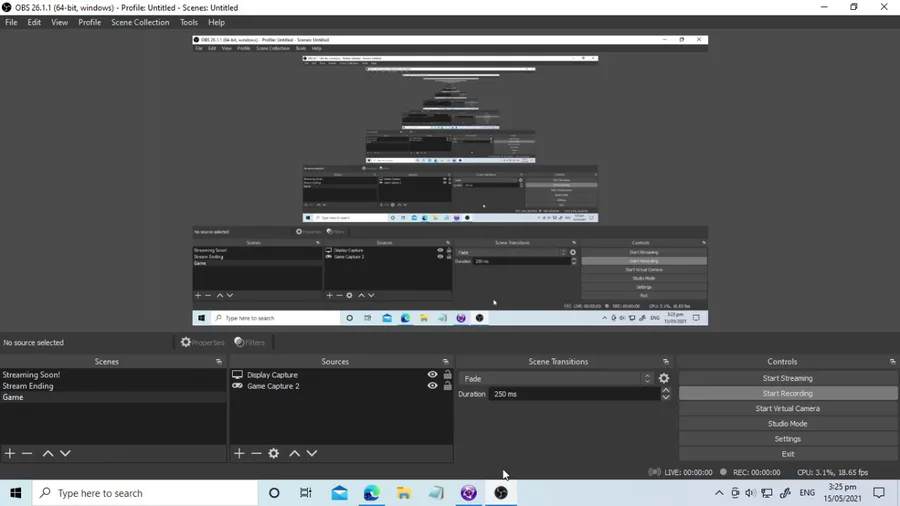The image size is (900, 506).
Task: Open taskbar clock showing 3:25 pm
Action: point(843,493)
